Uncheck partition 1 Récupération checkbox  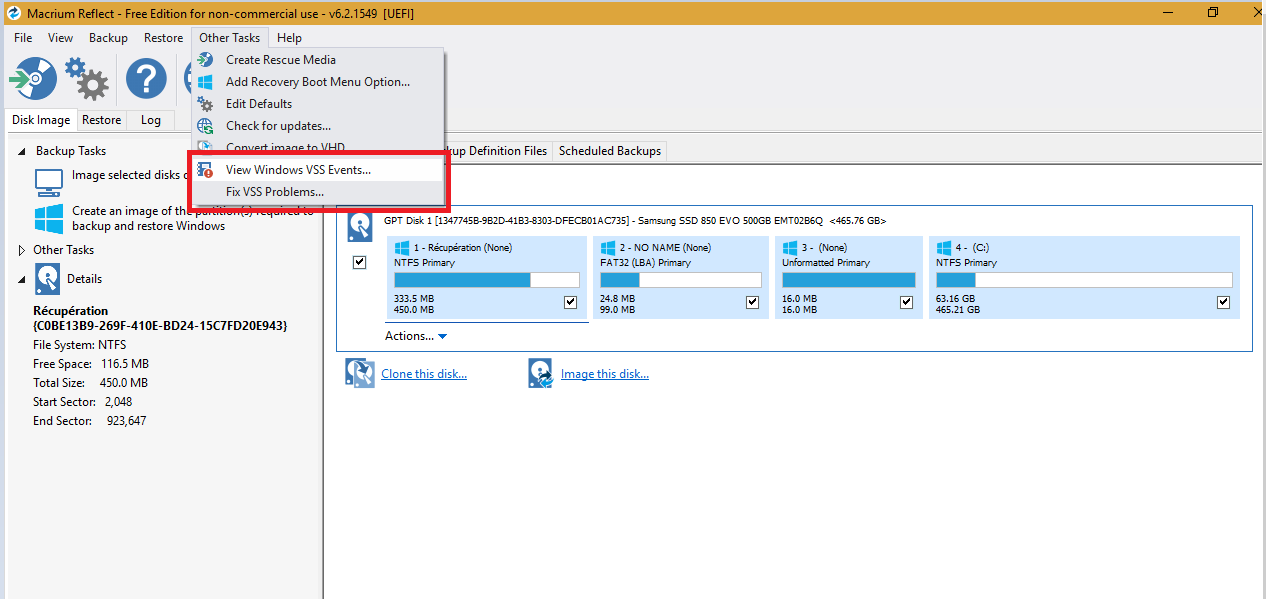(571, 302)
